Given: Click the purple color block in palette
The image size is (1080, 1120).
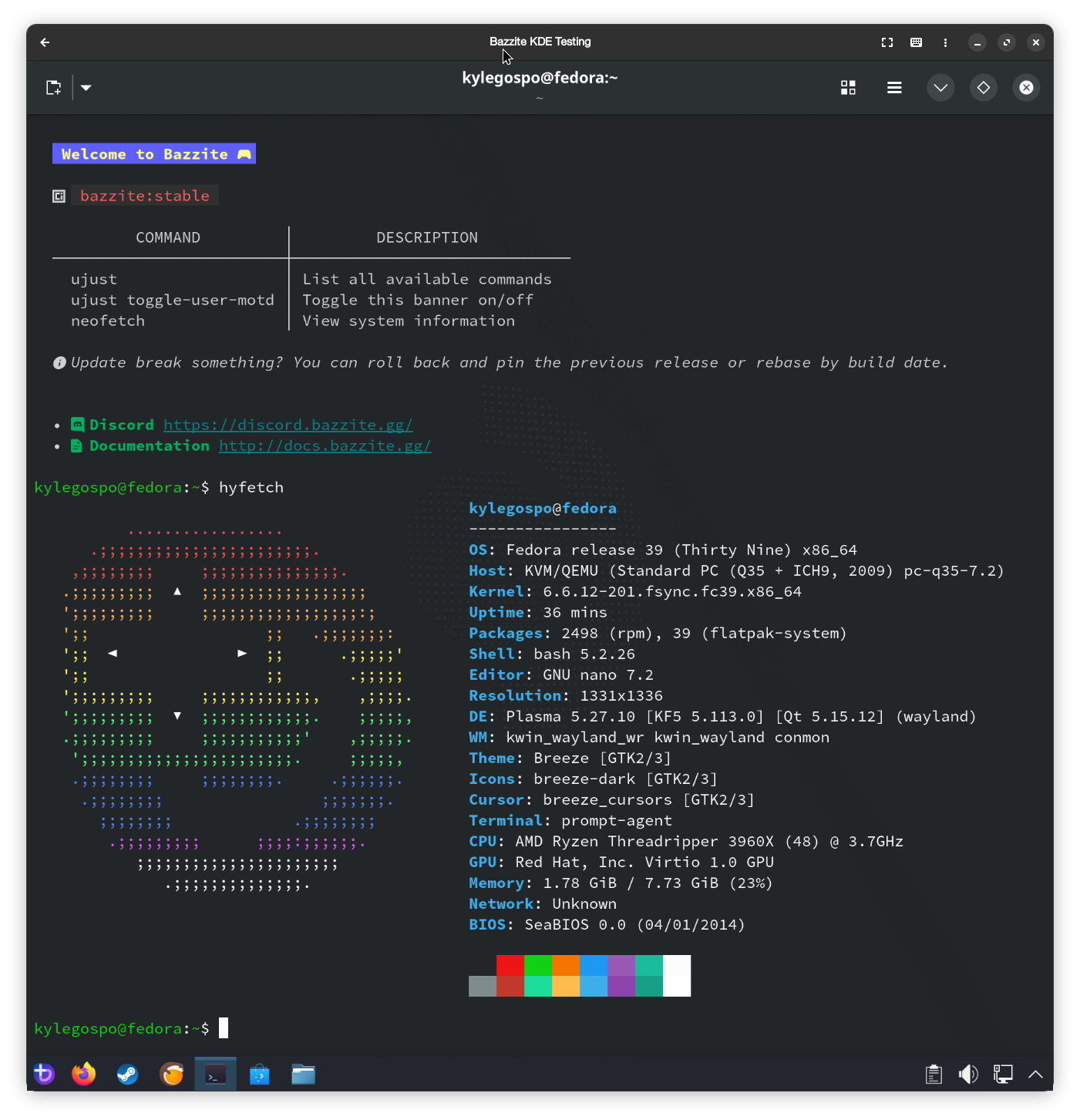Looking at the screenshot, I should [x=621, y=966].
